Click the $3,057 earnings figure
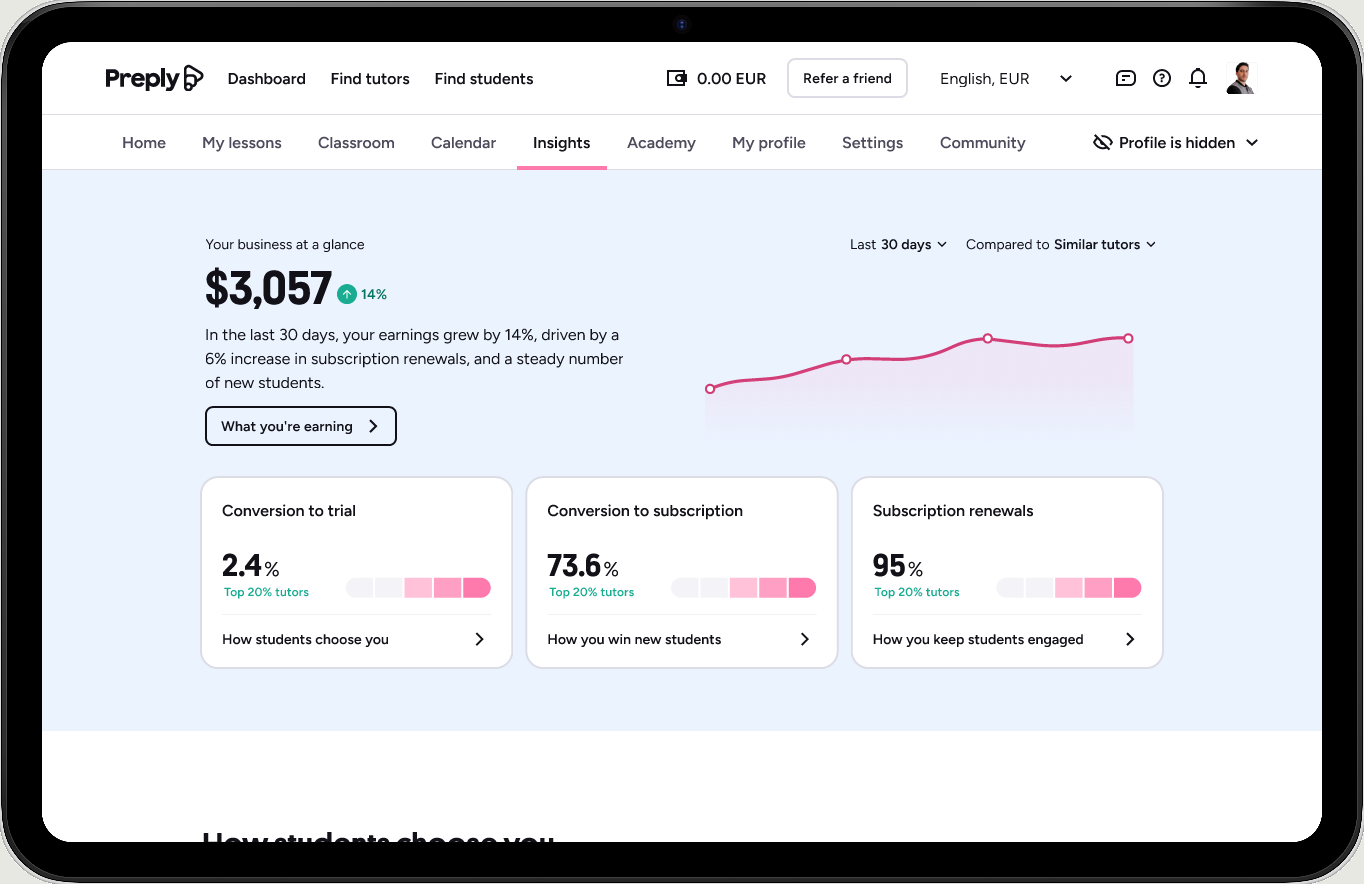Viewport: 1364px width, 884px height. tap(268, 288)
